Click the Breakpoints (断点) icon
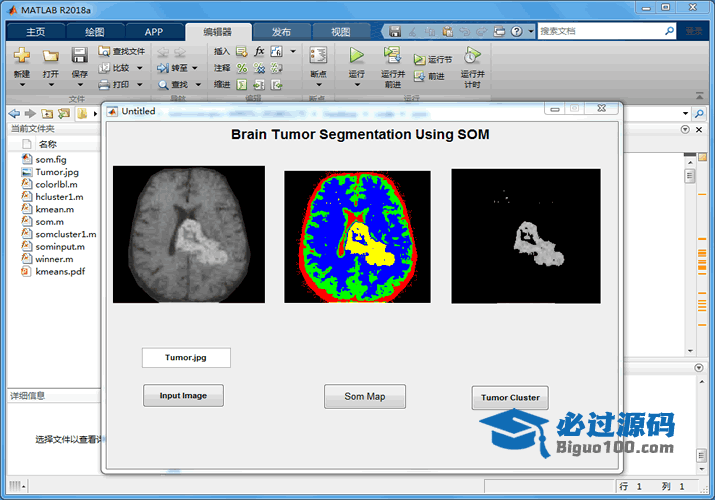 (318, 56)
